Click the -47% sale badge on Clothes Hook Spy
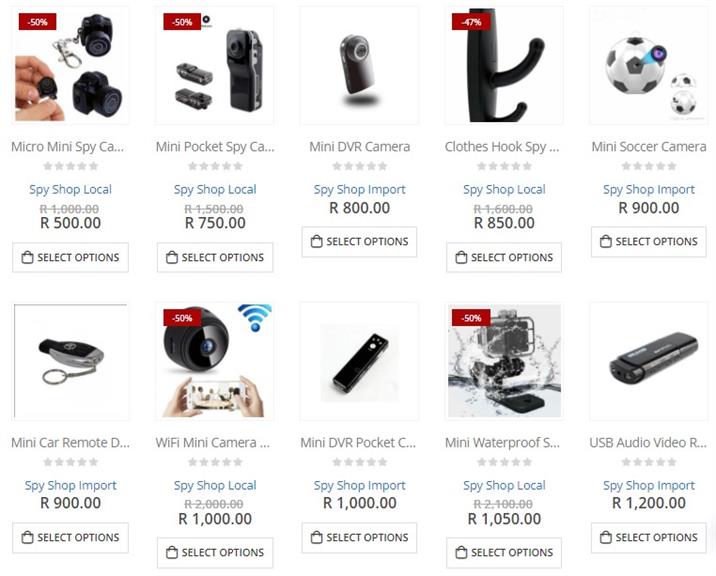 click(x=471, y=22)
